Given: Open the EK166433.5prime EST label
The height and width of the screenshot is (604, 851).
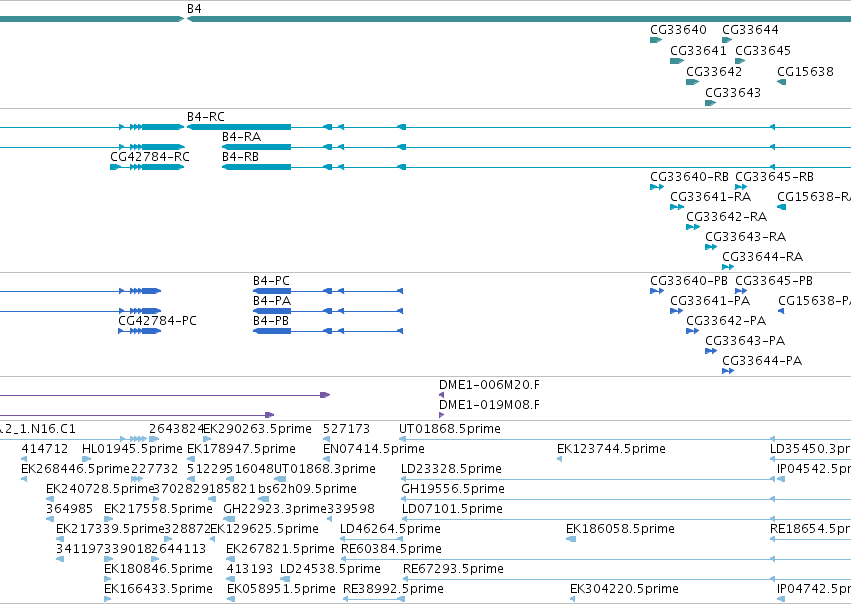Looking at the screenshot, I should coord(158,589).
